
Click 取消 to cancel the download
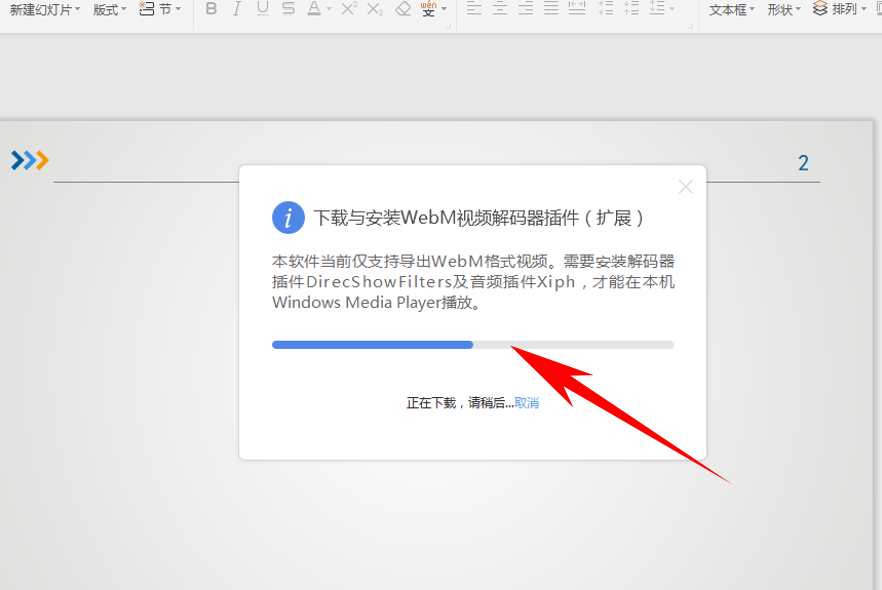(x=526, y=403)
